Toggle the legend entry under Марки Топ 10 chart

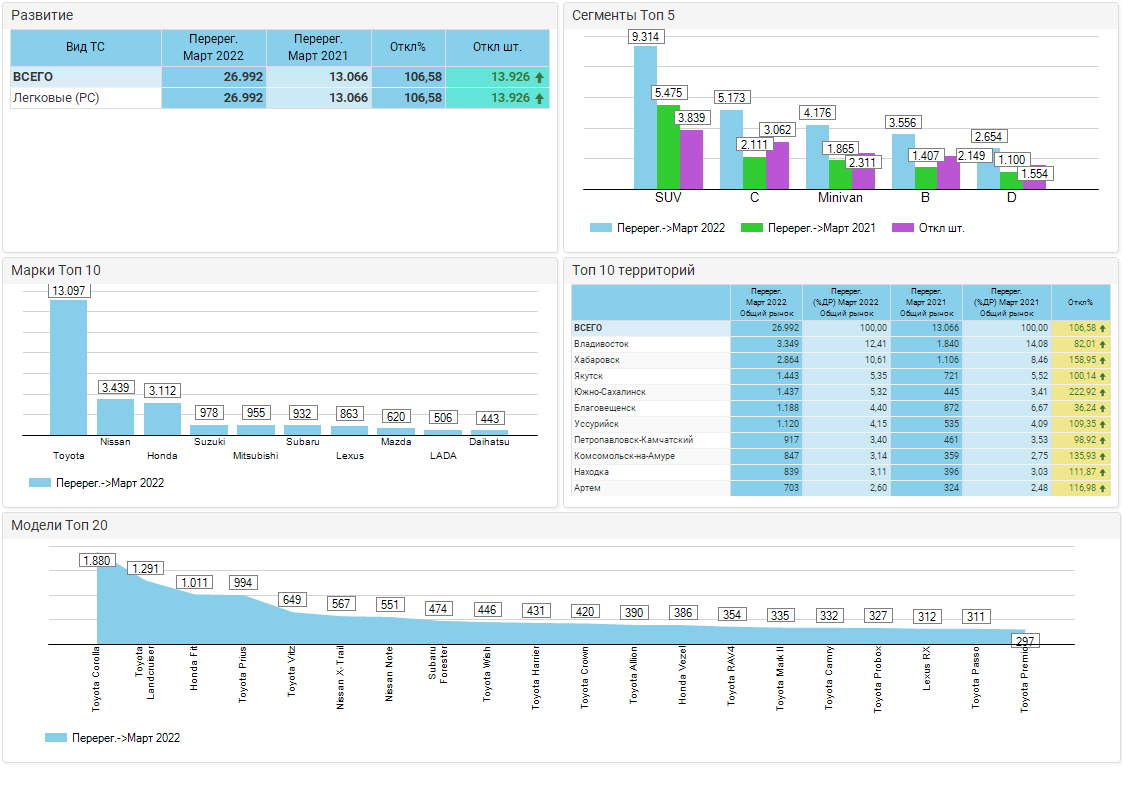[96, 482]
